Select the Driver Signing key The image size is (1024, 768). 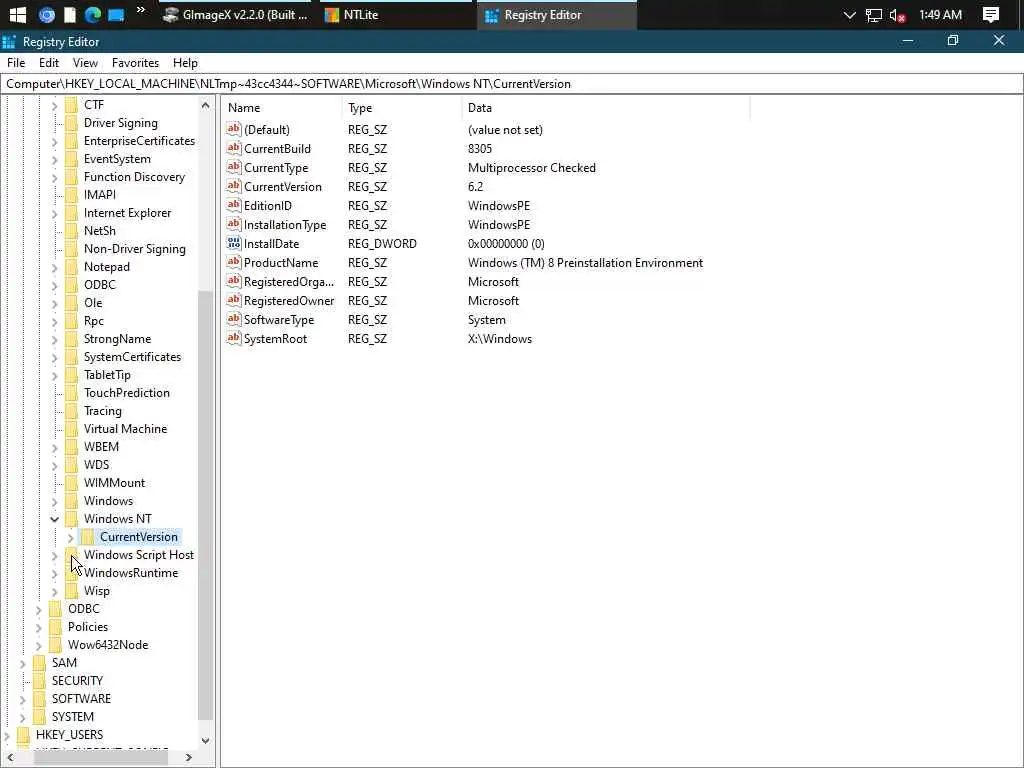pyautogui.click(x=120, y=123)
